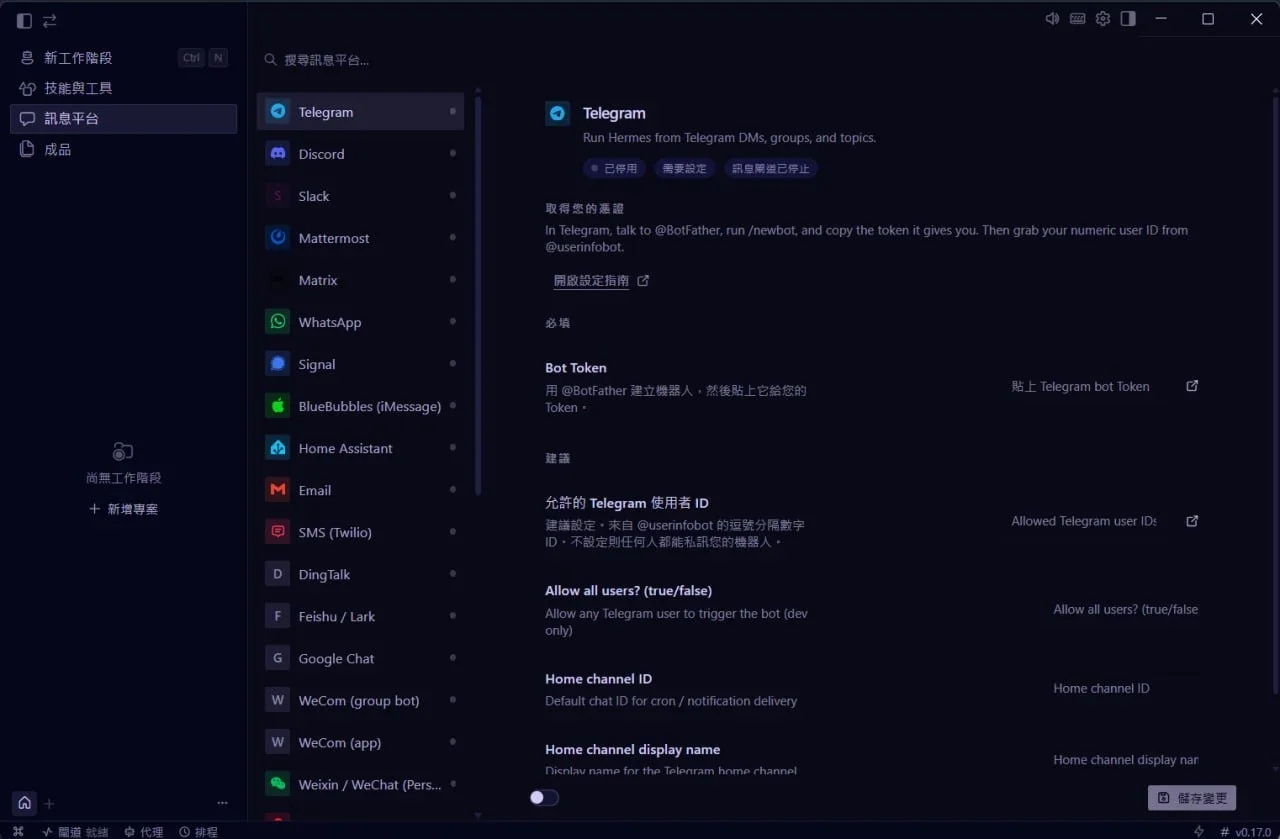Viewport: 1280px width, 839px height.
Task: Click 新增專案 to add a project
Action: point(123,509)
